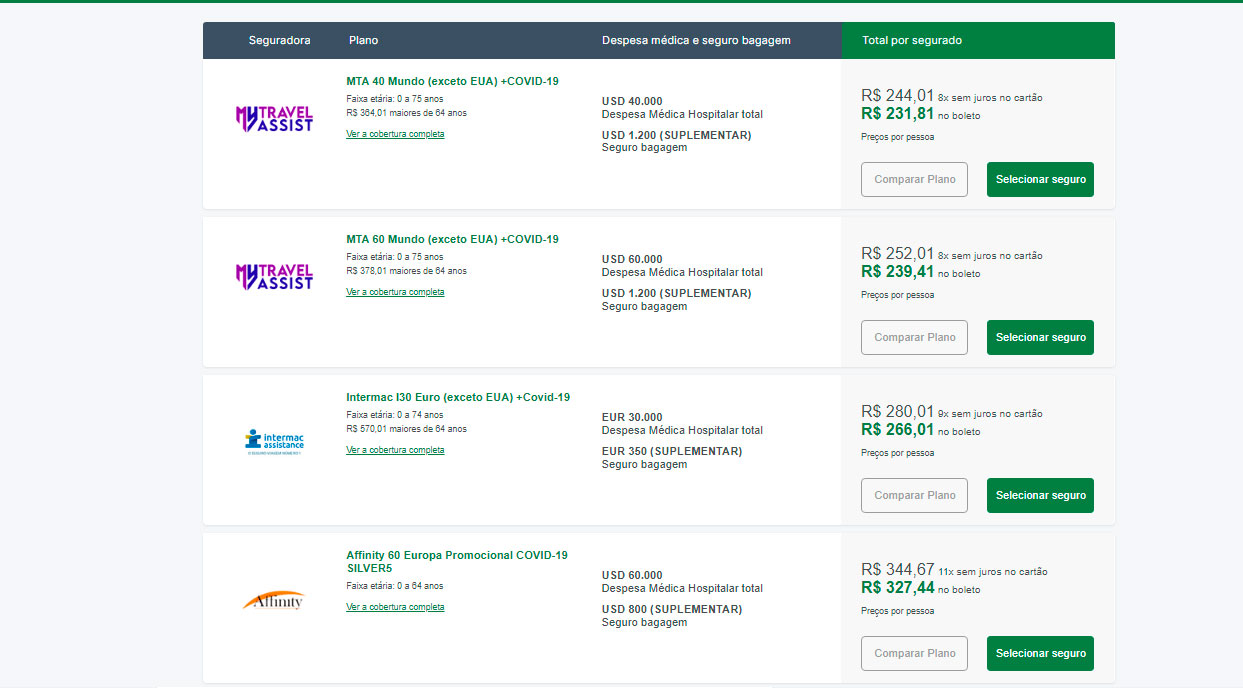This screenshot has width=1243, height=688.
Task: Select the MTA 40 Mundo insurance
Action: coord(1040,179)
